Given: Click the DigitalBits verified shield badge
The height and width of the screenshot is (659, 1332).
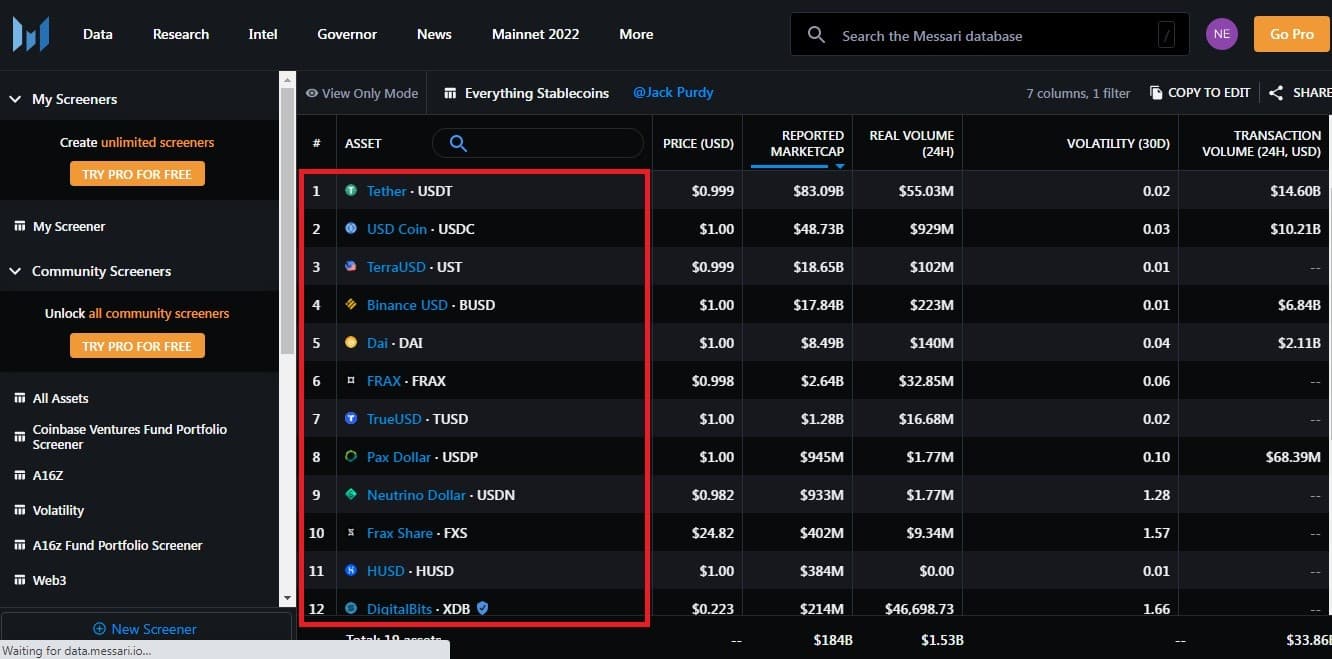Looking at the screenshot, I should click(483, 607).
